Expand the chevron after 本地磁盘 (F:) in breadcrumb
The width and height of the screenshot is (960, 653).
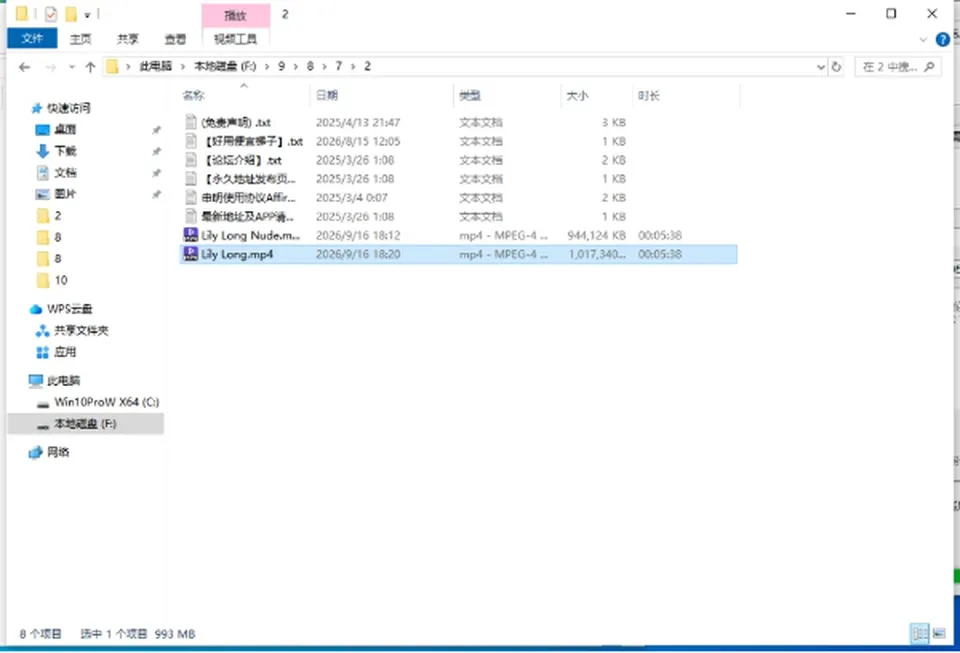point(266,67)
